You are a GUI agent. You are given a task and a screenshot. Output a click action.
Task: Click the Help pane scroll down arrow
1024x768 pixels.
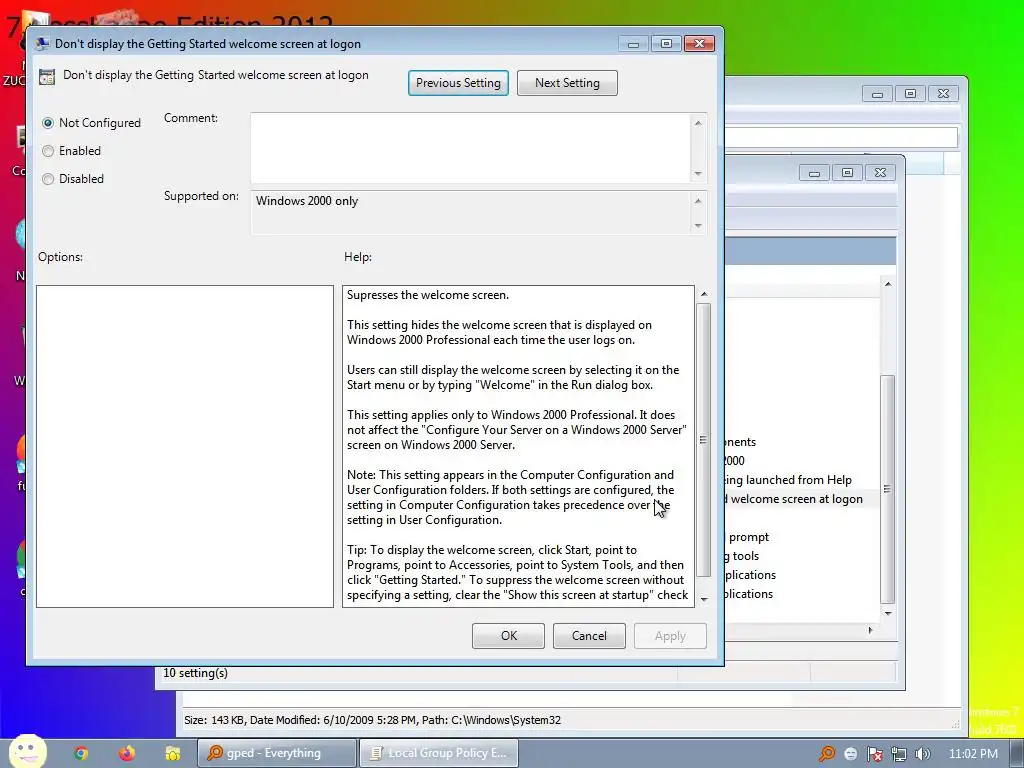(704, 599)
